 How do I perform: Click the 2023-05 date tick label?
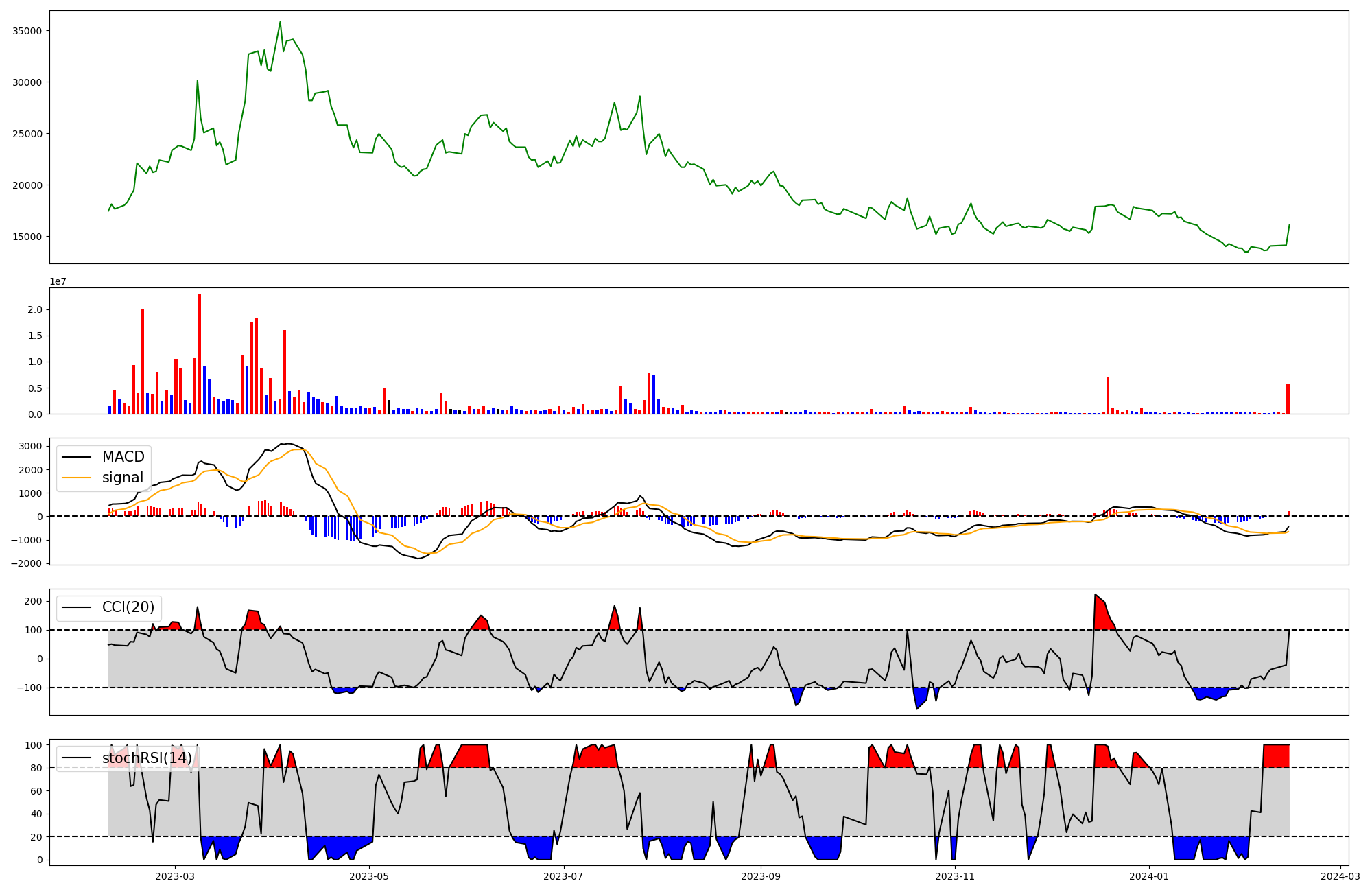click(x=369, y=876)
